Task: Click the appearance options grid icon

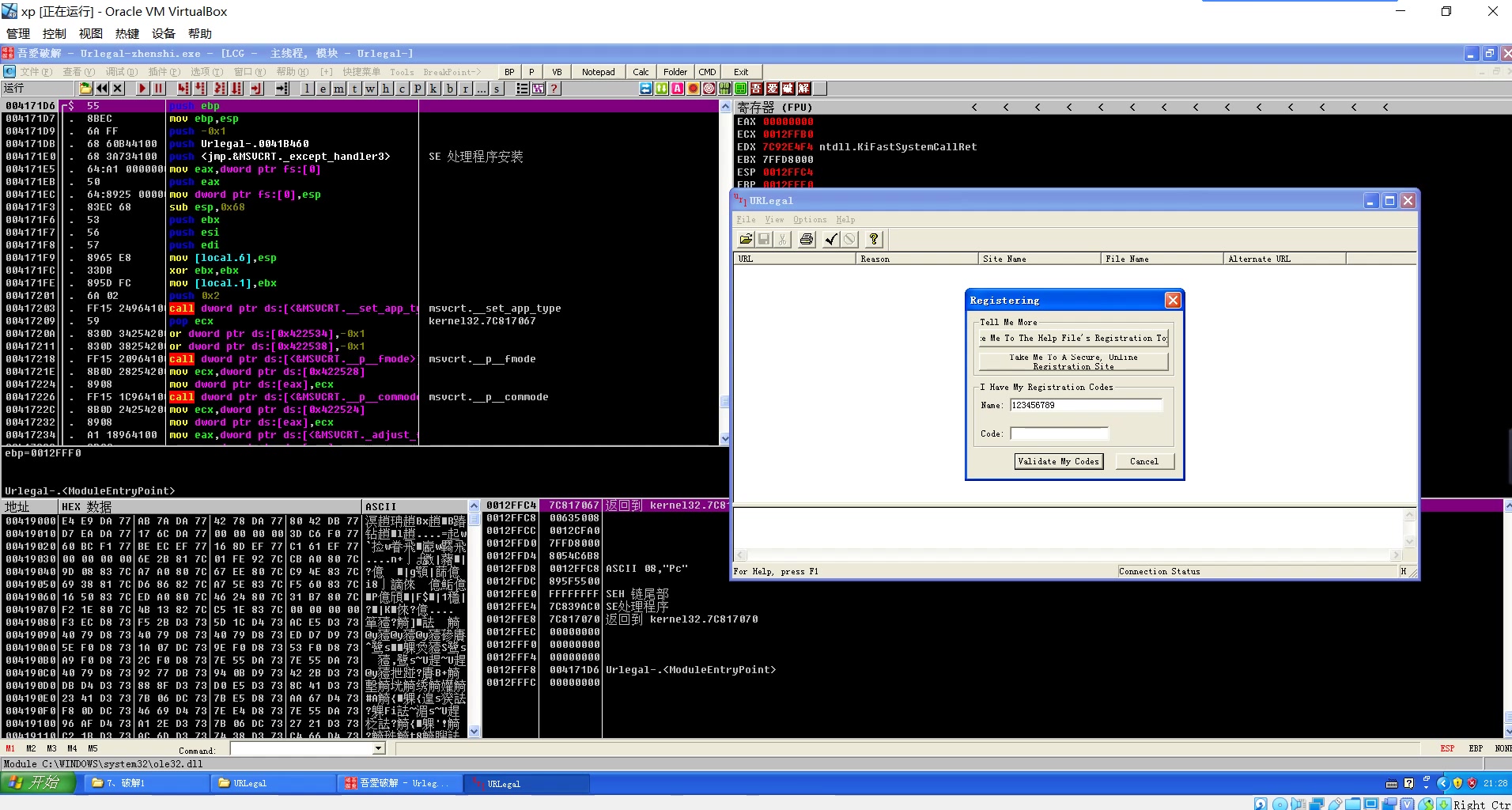Action: coord(539,89)
